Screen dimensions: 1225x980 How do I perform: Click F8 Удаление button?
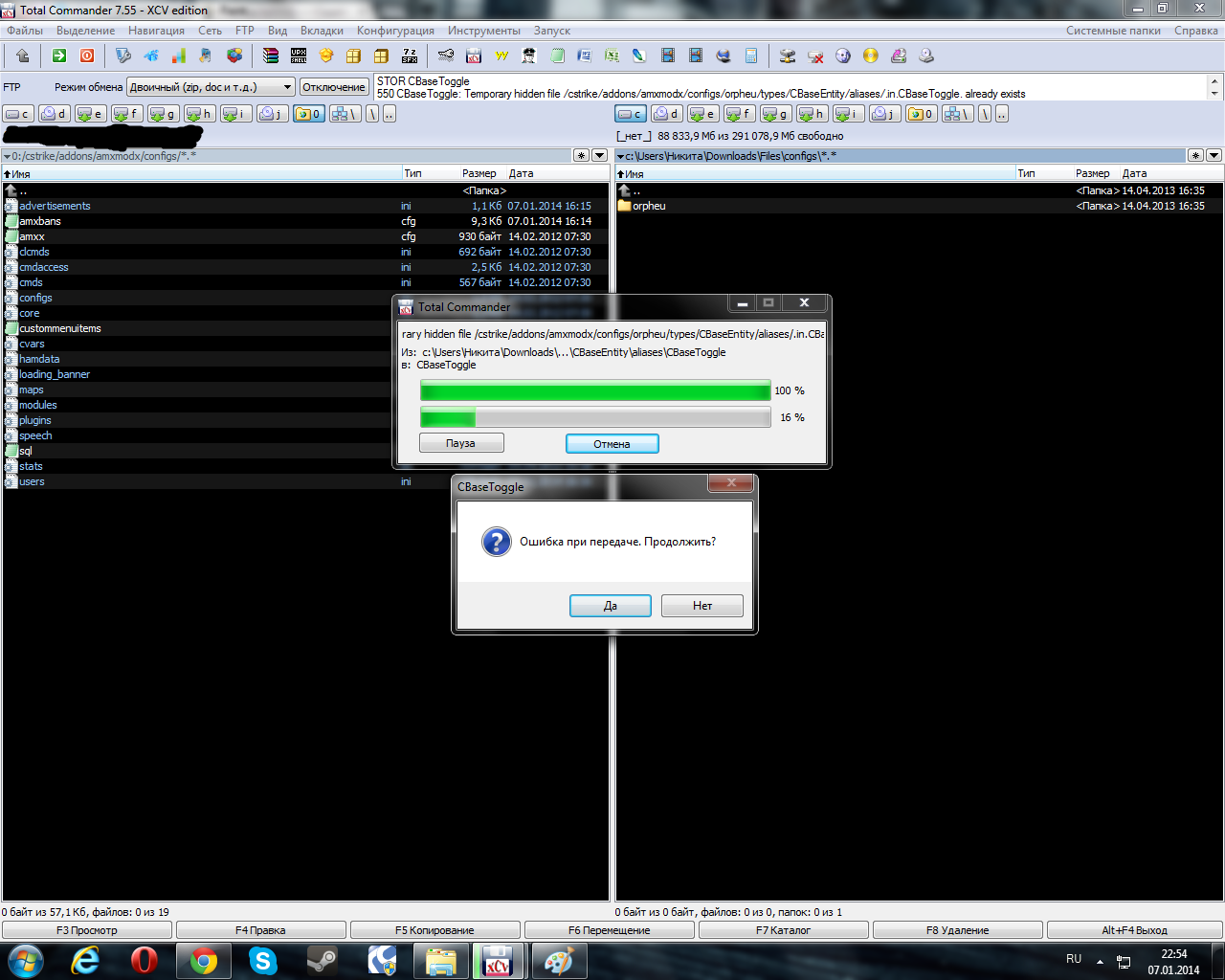[958, 930]
